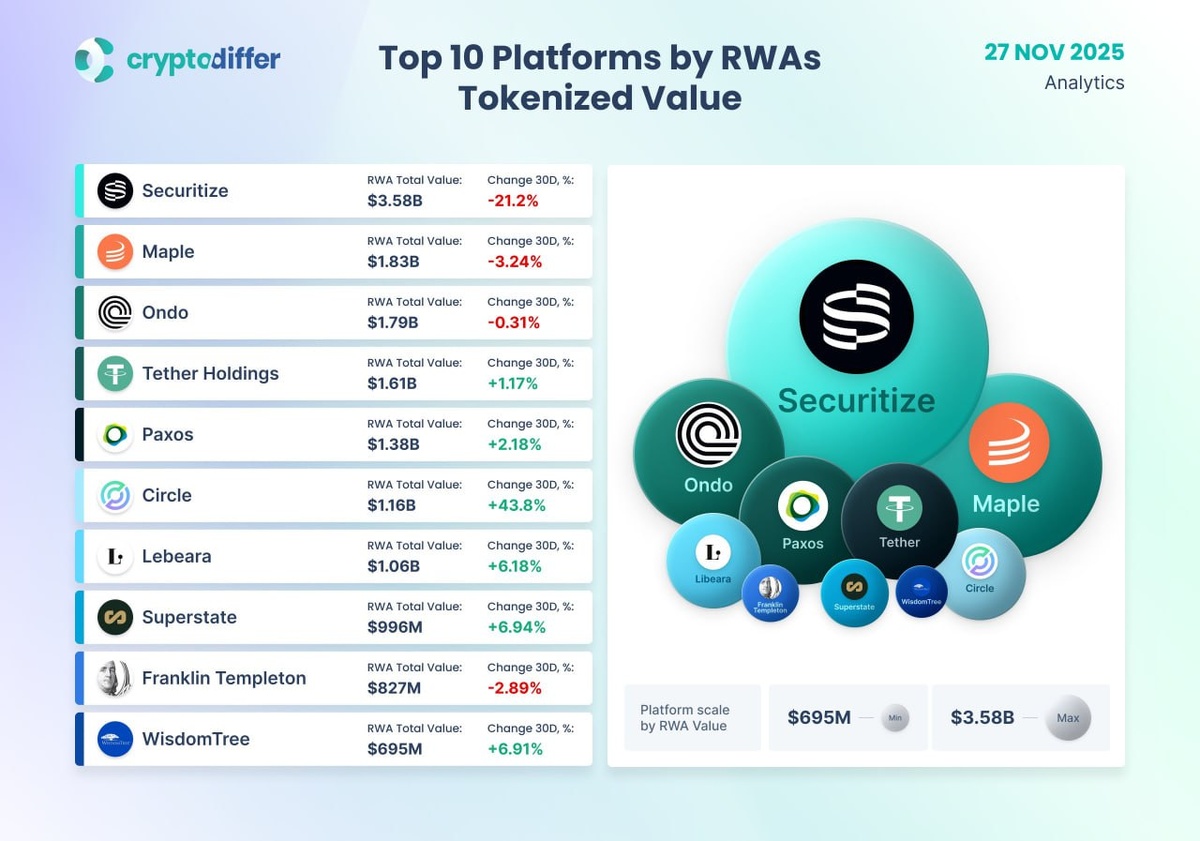Click the legend minimum '$695M' value
The width and height of the screenshot is (1200, 841).
pos(819,718)
